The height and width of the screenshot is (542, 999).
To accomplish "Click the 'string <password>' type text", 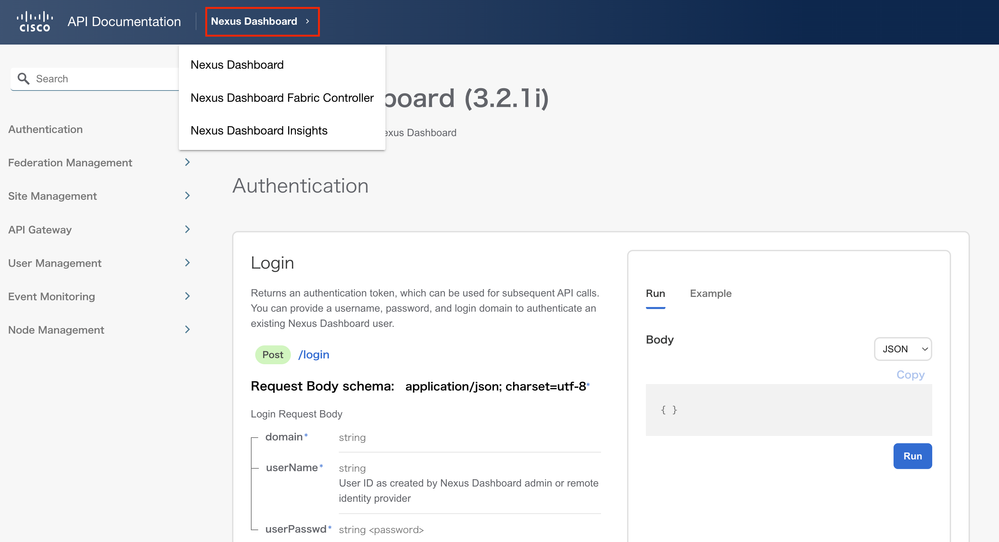I will [x=381, y=530].
